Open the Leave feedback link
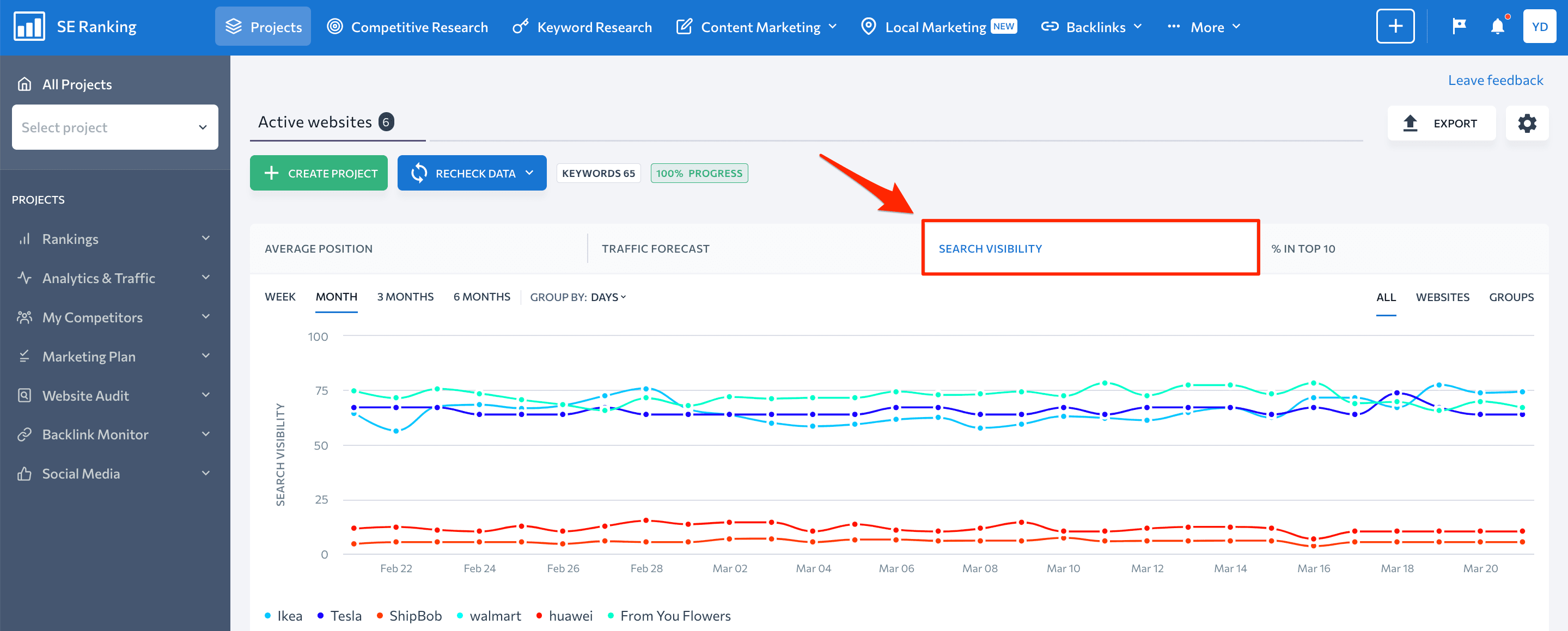Viewport: 1568px width, 631px height. (x=1495, y=79)
